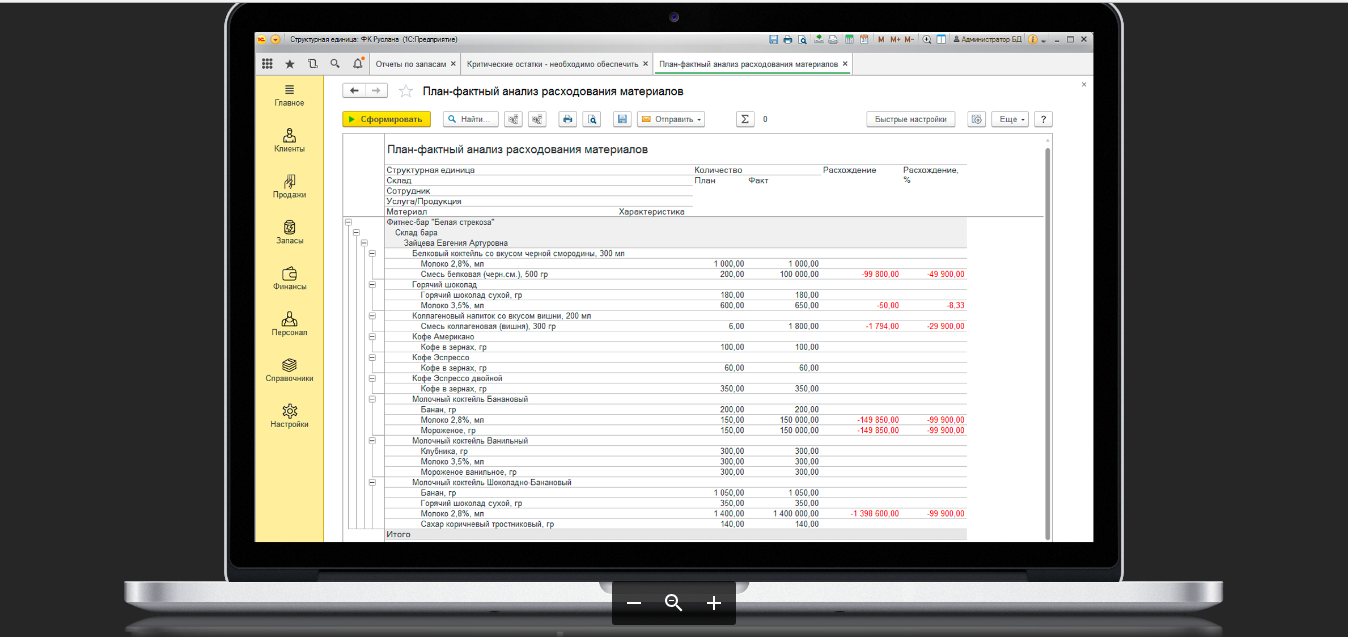This screenshot has width=1348, height=637.
Task: Open print preview icon in report toolbar
Action: 592,119
